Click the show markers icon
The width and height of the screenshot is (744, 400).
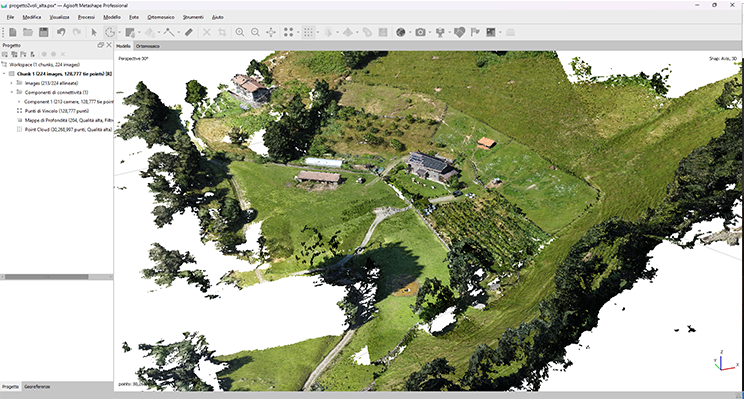[x=440, y=32]
